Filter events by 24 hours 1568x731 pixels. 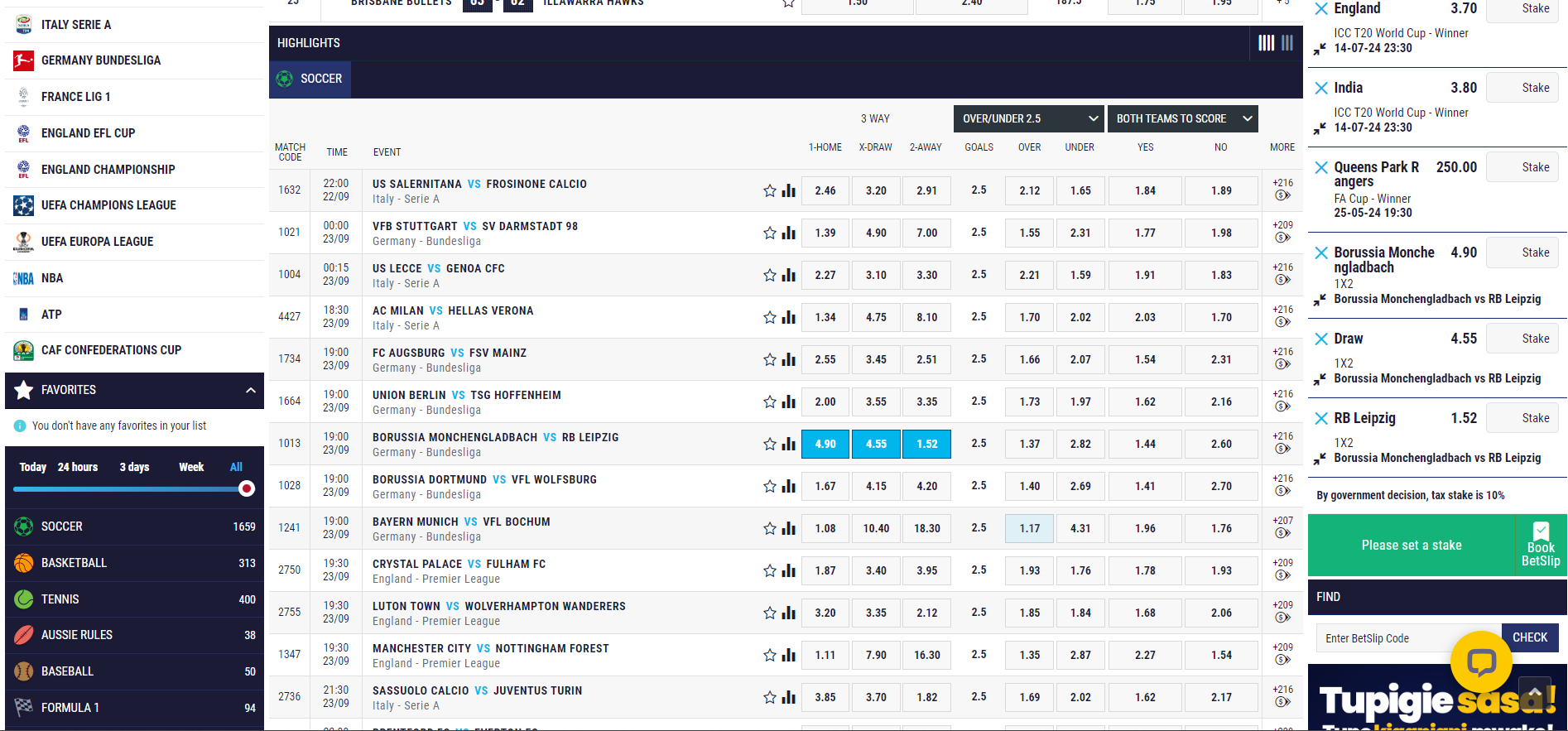pos(78,467)
